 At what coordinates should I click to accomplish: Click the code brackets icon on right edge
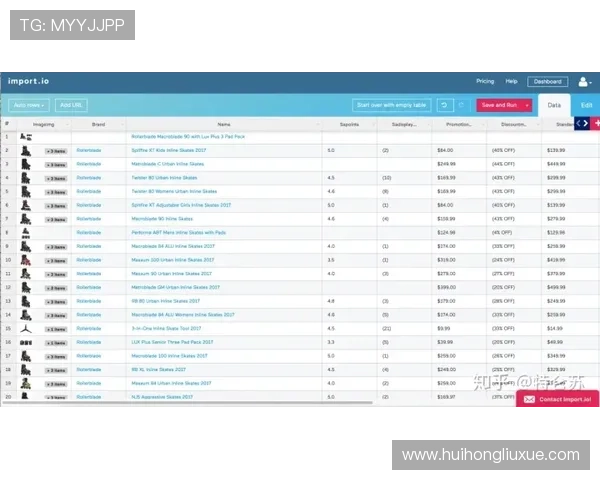pos(580,123)
